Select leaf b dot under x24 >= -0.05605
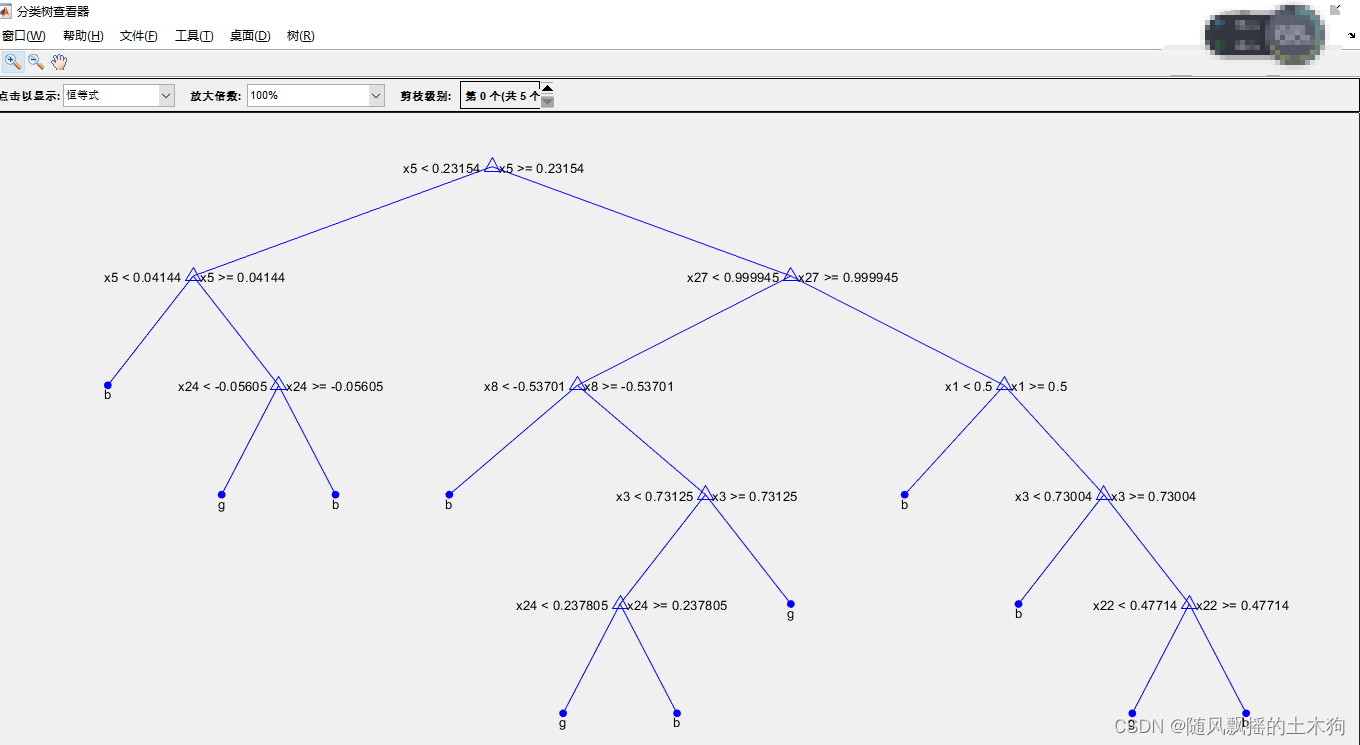This screenshot has height=745, width=1360. pos(335,495)
